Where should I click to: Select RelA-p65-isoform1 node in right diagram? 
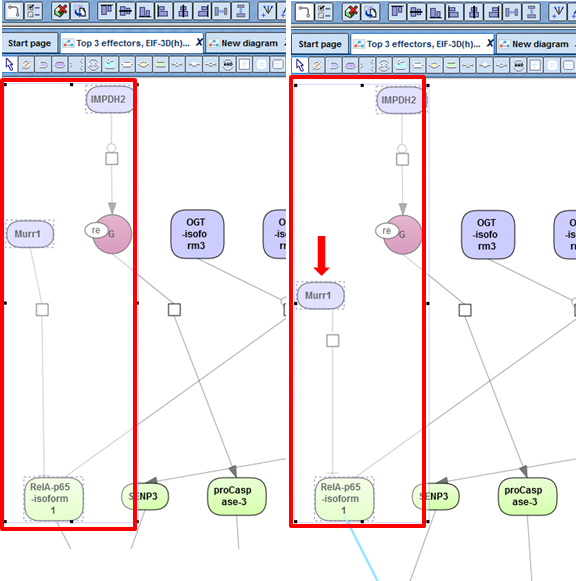coord(344,499)
